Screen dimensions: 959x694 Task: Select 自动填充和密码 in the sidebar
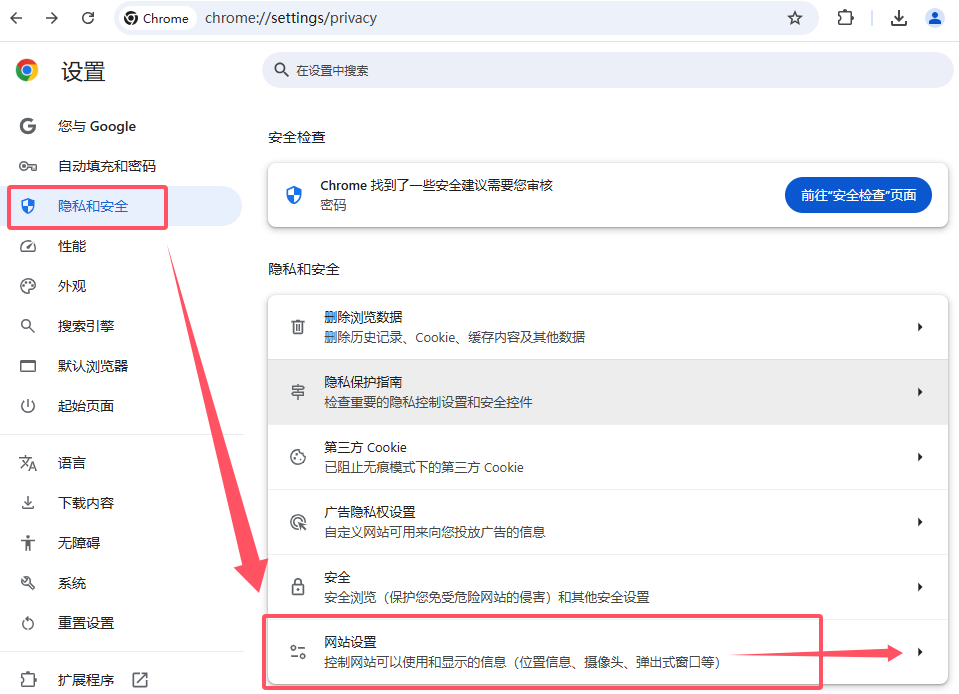106,166
